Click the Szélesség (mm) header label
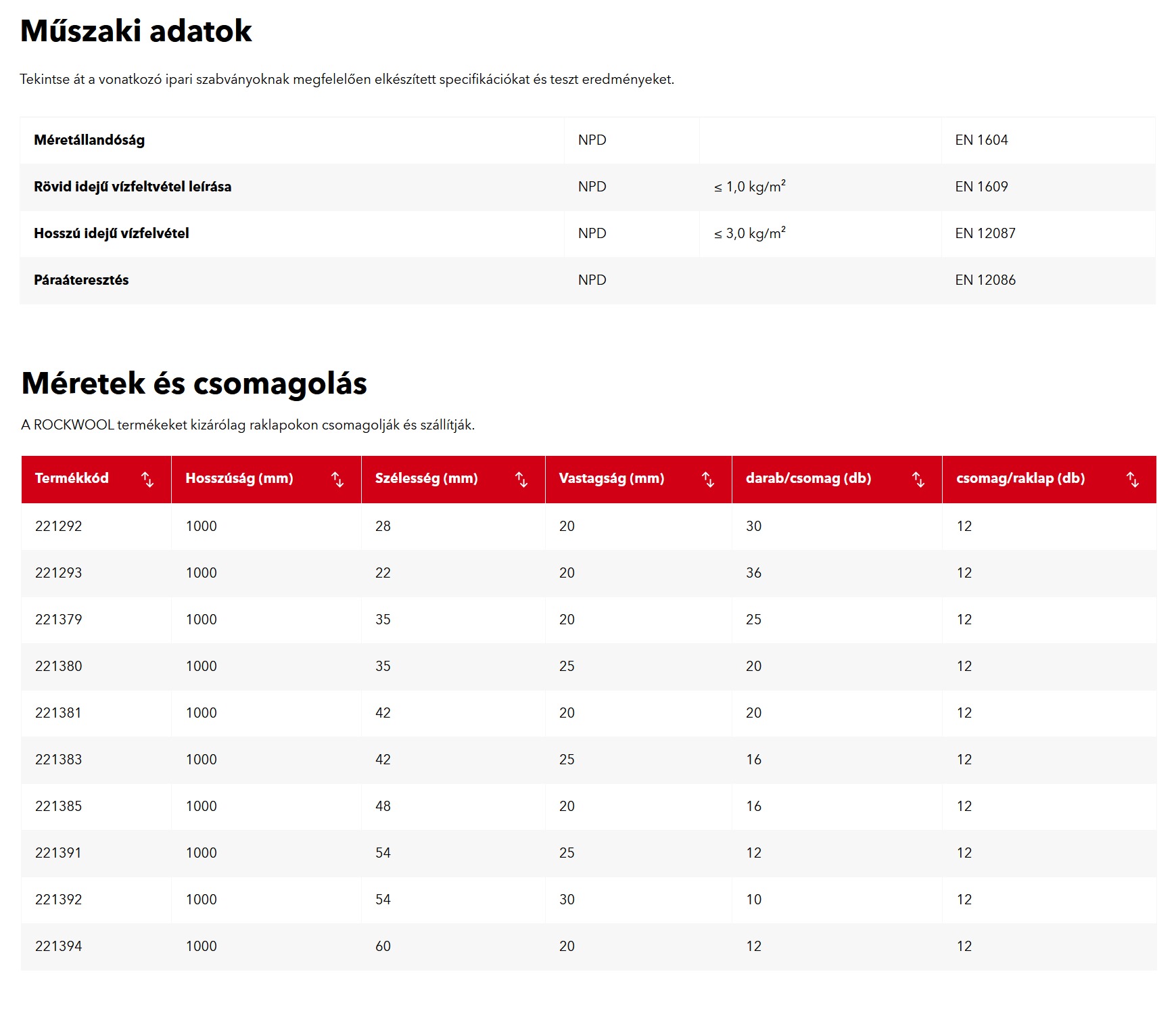Image resolution: width=1176 pixels, height=1022 pixels. pos(426,478)
